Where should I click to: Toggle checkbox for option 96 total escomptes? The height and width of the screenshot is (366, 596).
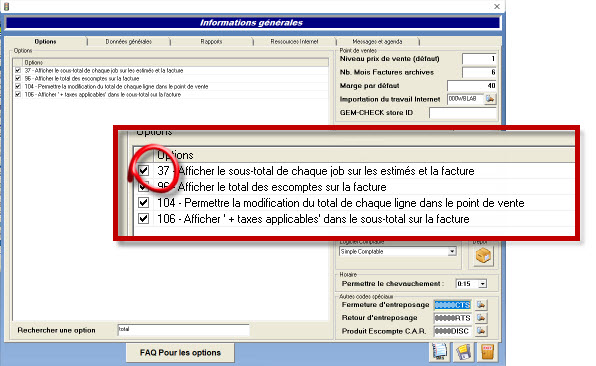pyautogui.click(x=18, y=78)
